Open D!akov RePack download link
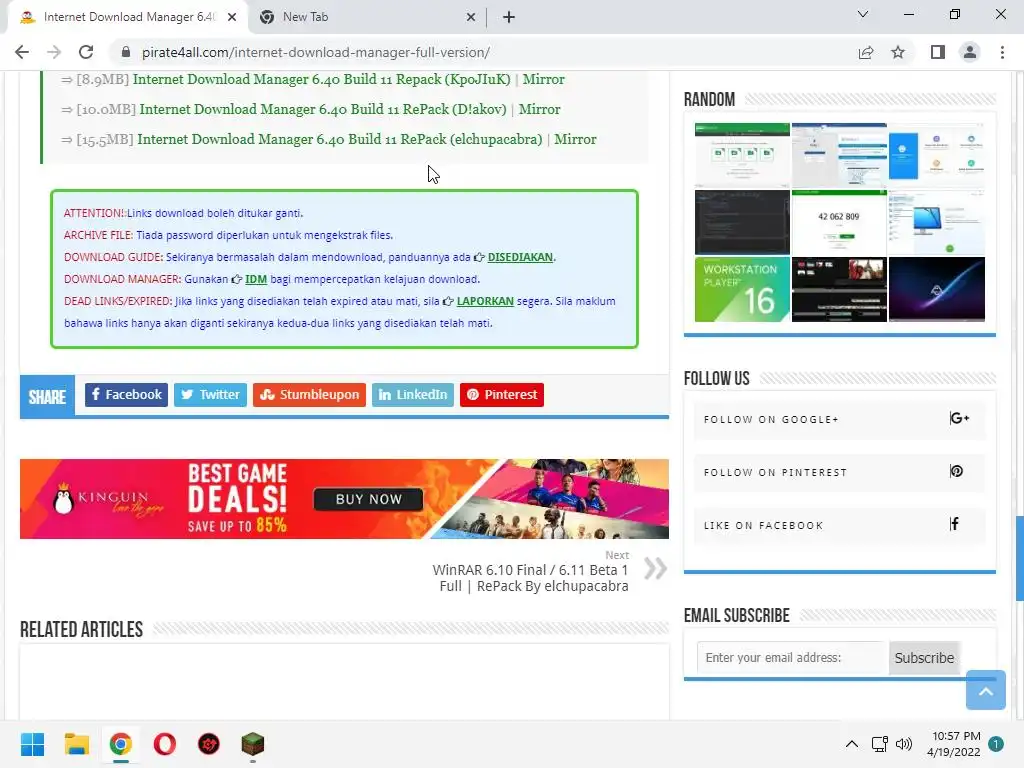This screenshot has width=1024, height=768. tap(323, 109)
